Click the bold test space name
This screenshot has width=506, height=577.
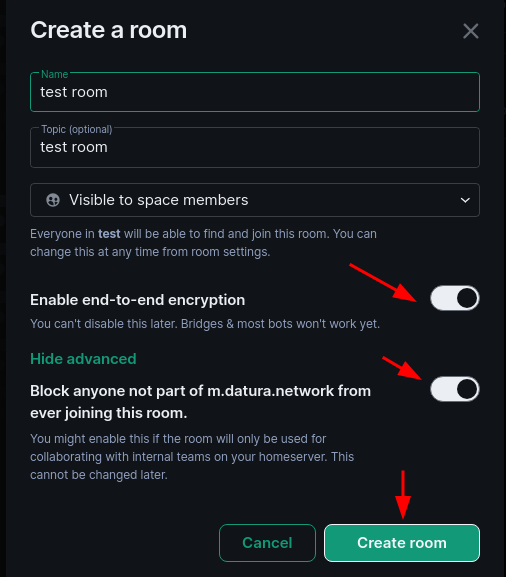pos(109,234)
